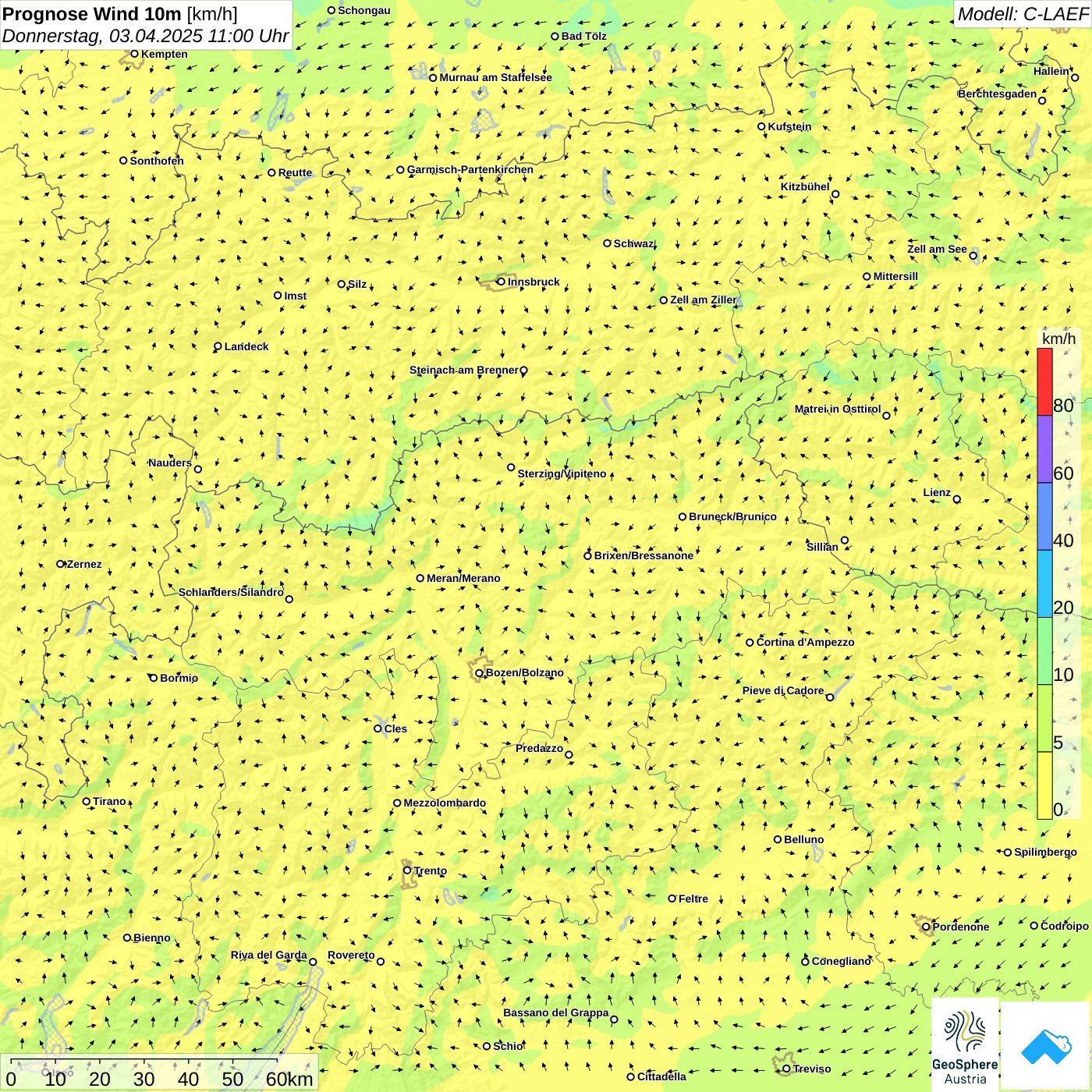This screenshot has height=1092, width=1092.
Task: Click the Garmisch-Partenkirchen label
Action: pyautogui.click(x=470, y=169)
